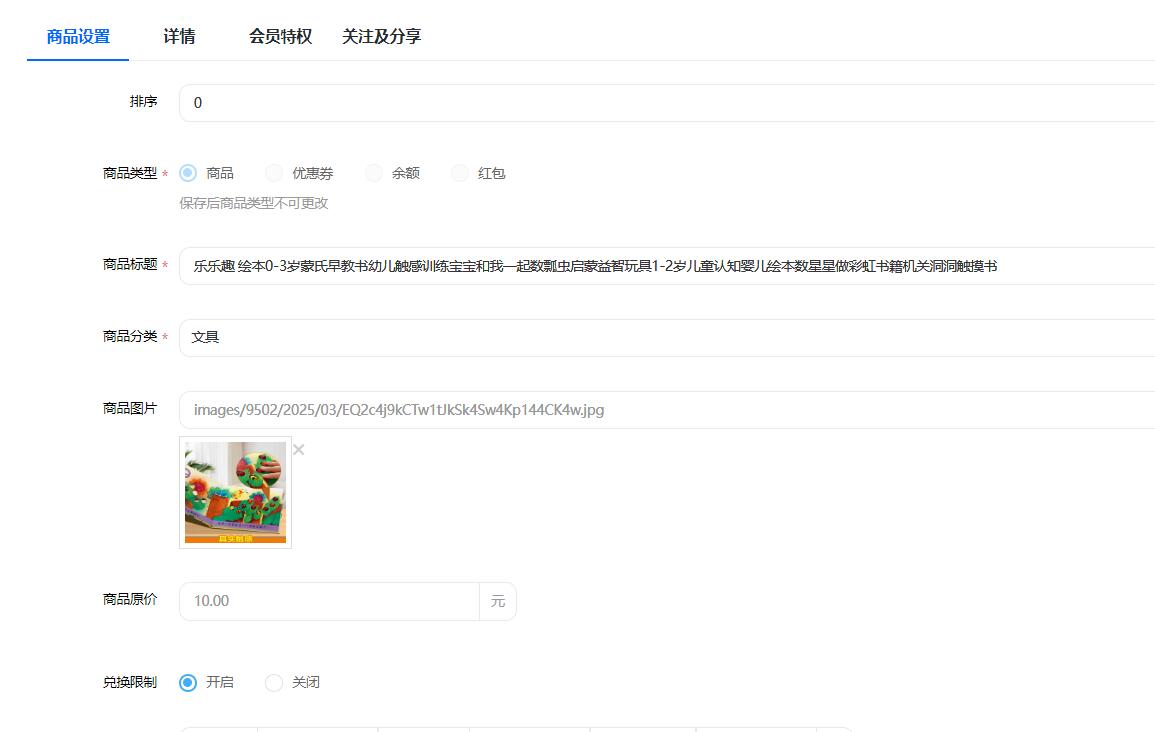Click the 商品原价 price field
The image size is (1155, 732).
(x=329, y=601)
